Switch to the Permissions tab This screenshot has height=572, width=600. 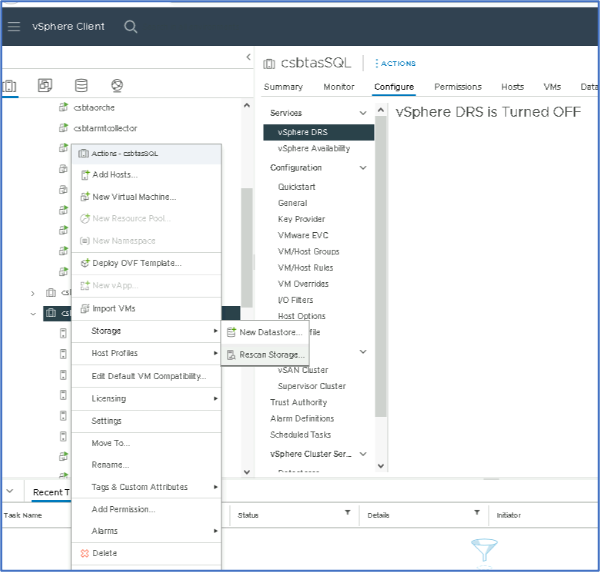[457, 87]
